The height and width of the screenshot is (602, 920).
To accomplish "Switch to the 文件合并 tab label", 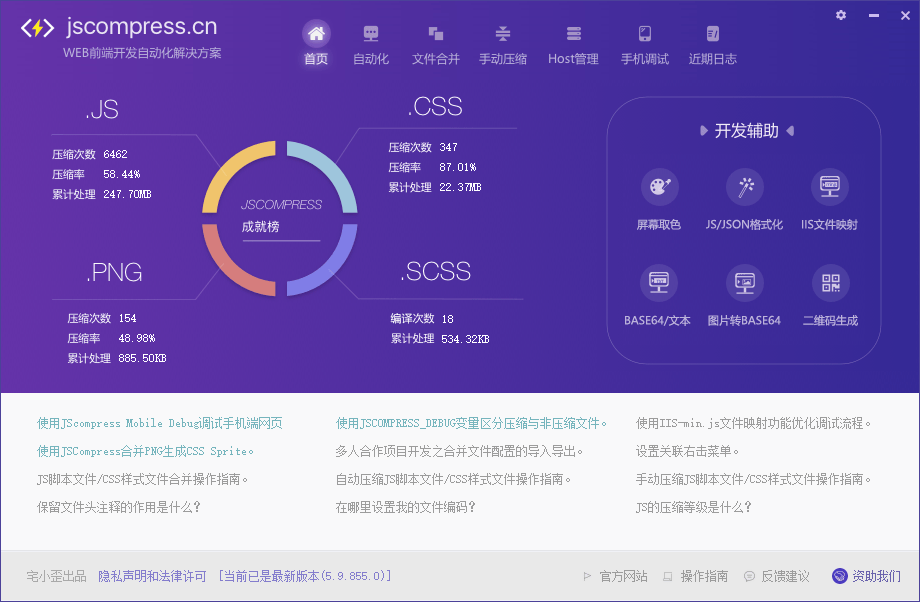I will (435, 59).
